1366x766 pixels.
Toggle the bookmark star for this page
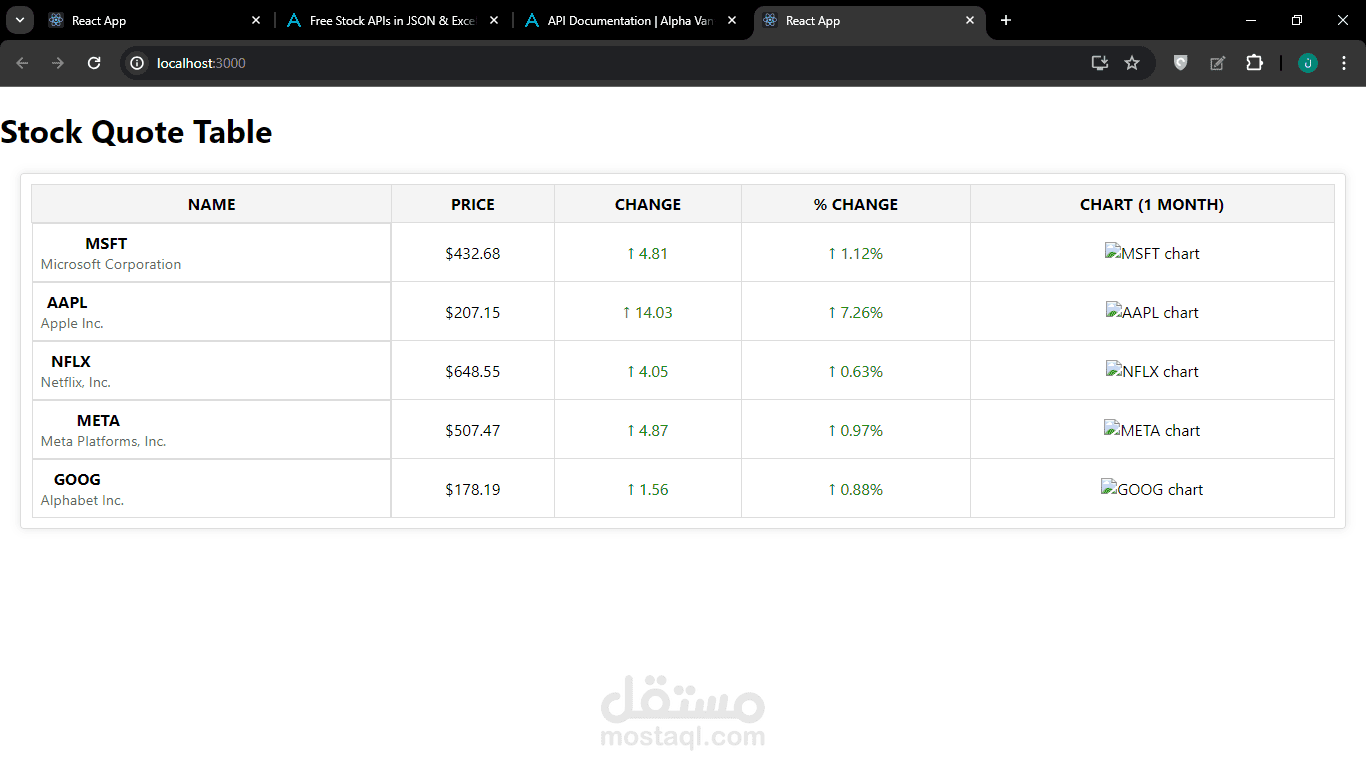point(1132,63)
